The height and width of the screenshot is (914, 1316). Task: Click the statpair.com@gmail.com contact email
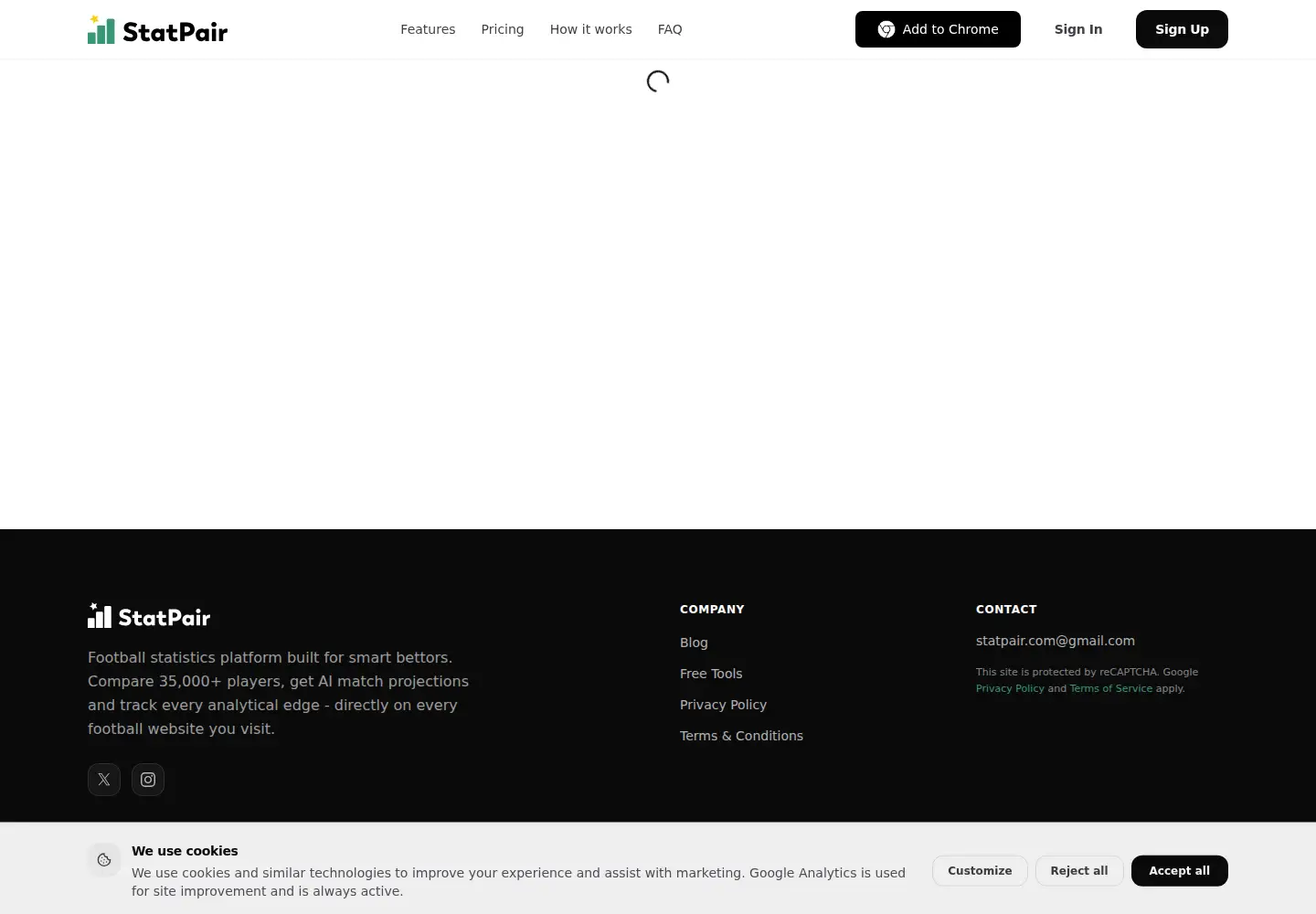[x=1056, y=641]
